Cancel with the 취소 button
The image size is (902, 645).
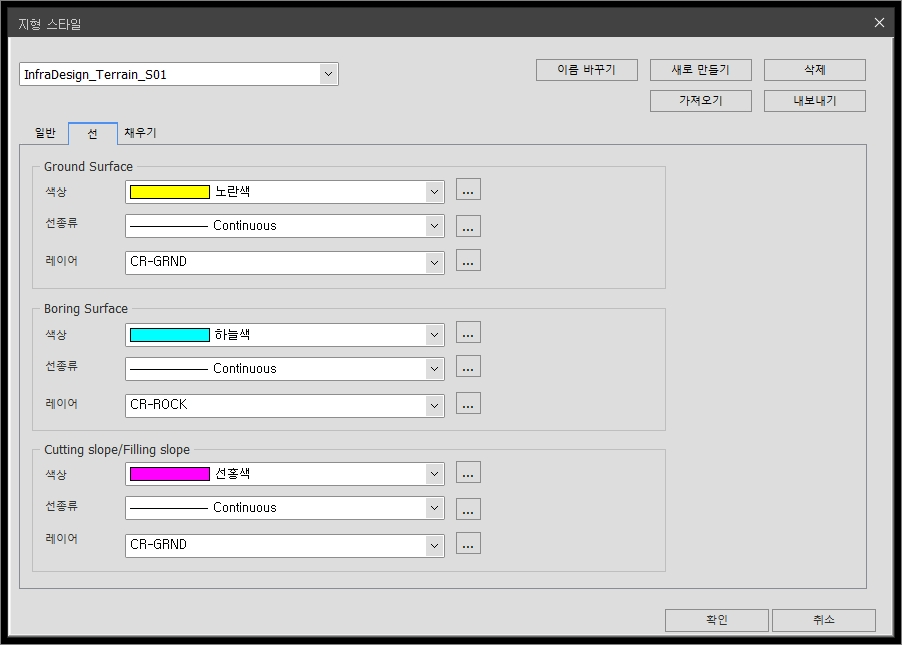[823, 620]
